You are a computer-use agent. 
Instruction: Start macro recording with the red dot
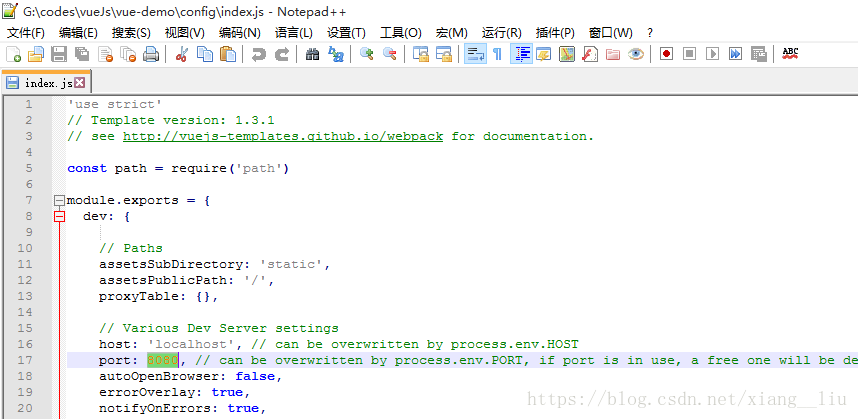coord(666,54)
